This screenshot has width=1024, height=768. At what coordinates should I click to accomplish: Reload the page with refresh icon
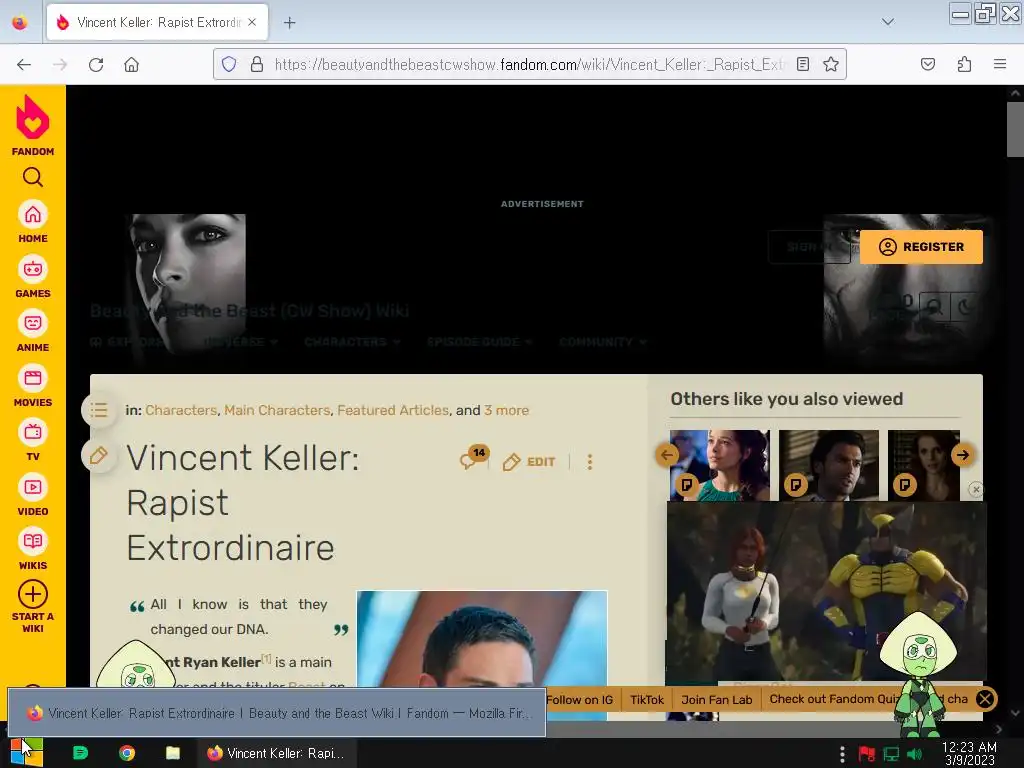[96, 64]
